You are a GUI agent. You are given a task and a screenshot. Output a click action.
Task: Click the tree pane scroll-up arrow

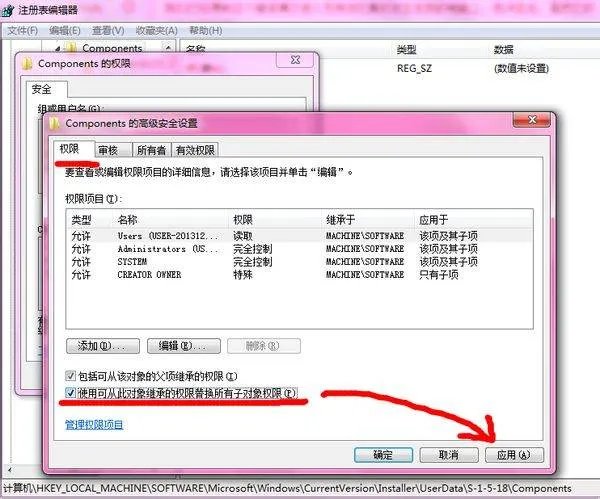coord(168,48)
